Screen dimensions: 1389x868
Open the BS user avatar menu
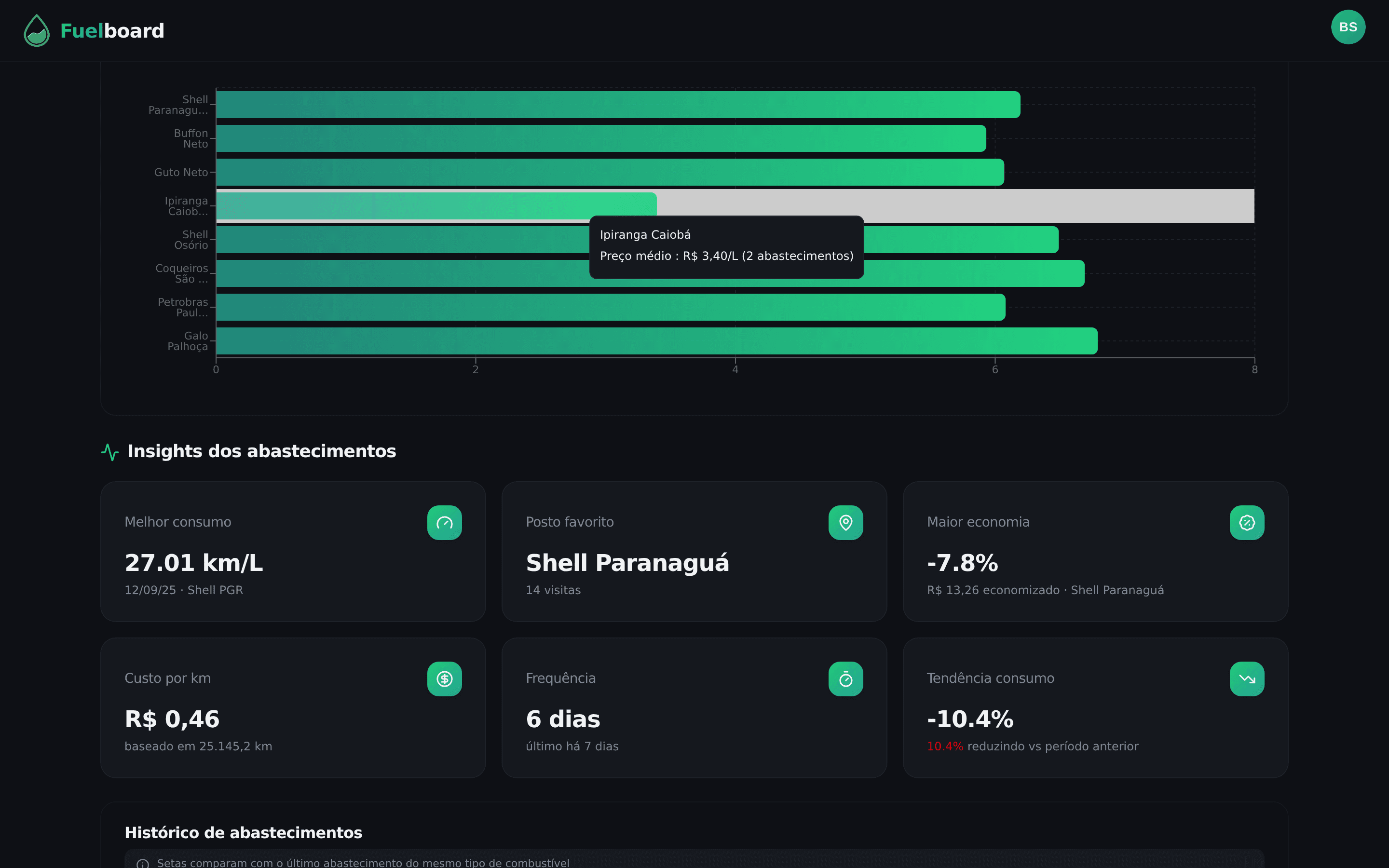tap(1348, 27)
